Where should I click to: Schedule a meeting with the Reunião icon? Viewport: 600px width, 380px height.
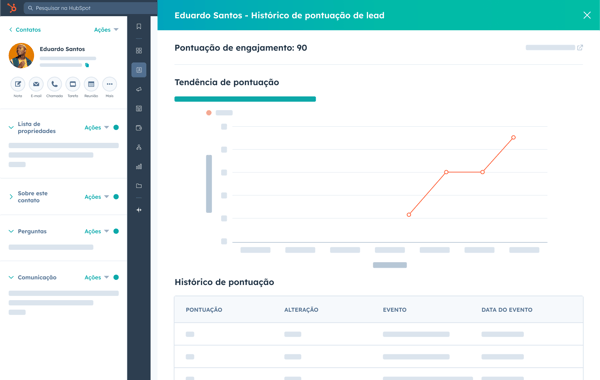click(91, 84)
